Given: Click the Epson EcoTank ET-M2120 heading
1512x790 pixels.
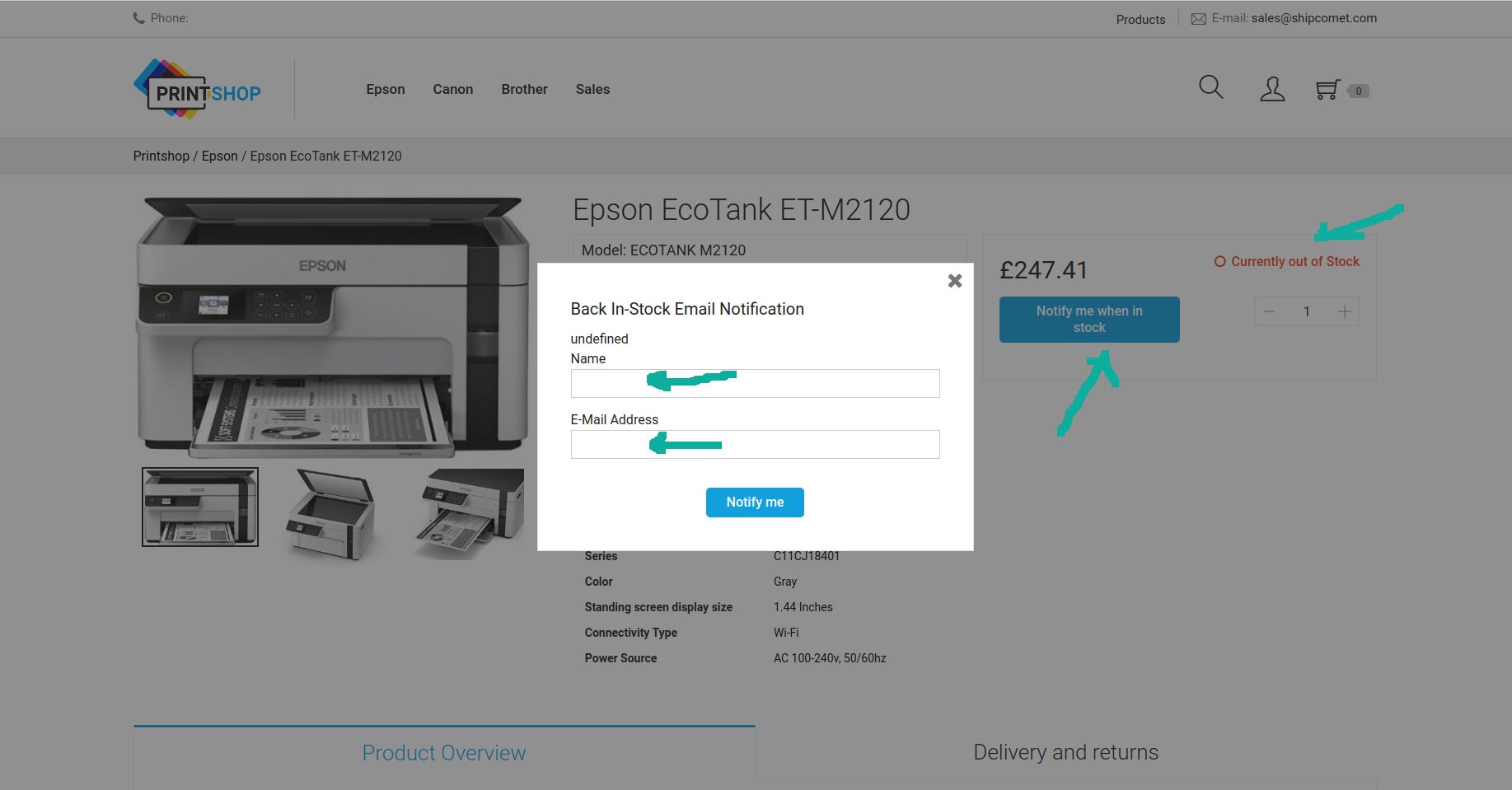Looking at the screenshot, I should tap(742, 210).
